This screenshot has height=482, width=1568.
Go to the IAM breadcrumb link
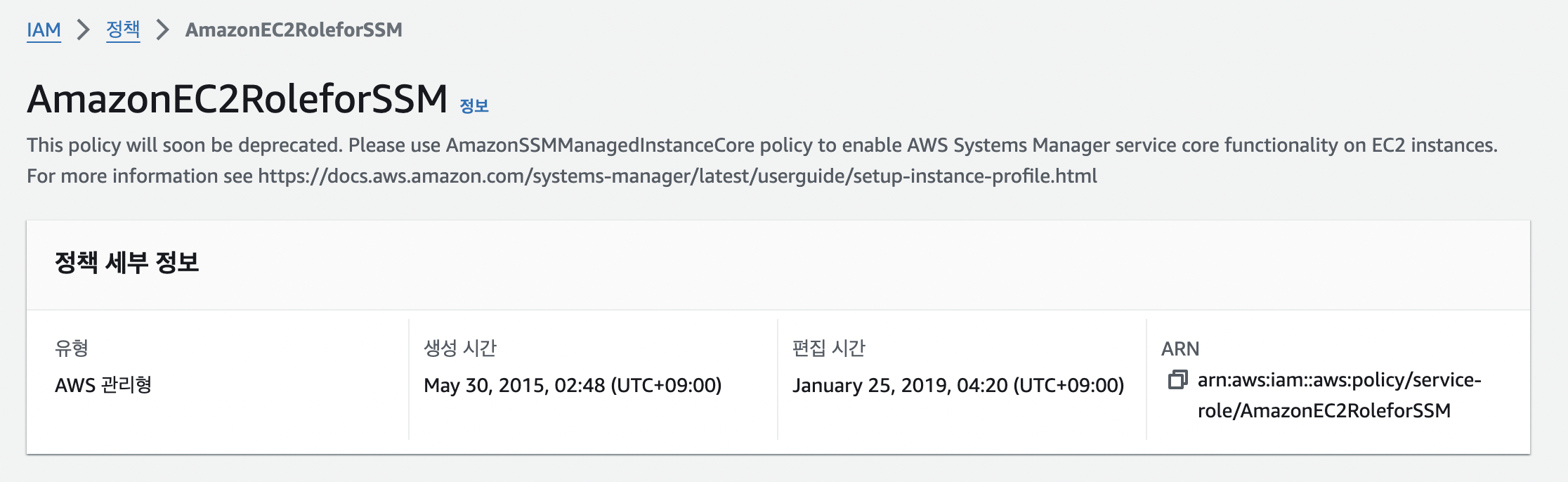pyautogui.click(x=44, y=30)
